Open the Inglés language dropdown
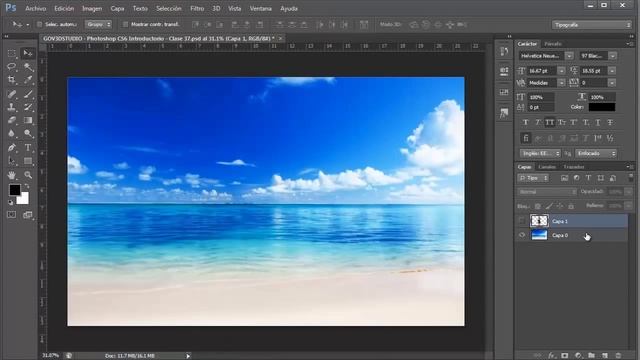The height and width of the screenshot is (360, 640). [540, 153]
